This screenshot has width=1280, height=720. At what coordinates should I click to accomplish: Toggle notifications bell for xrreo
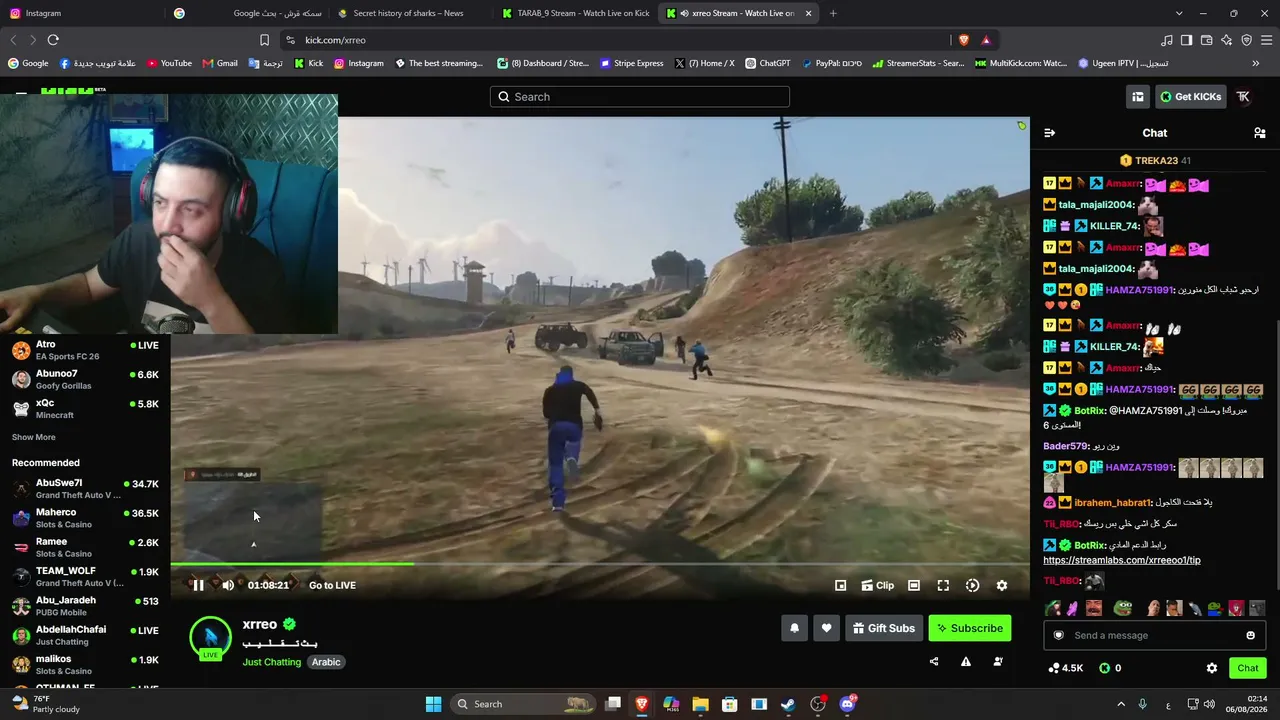(795, 628)
